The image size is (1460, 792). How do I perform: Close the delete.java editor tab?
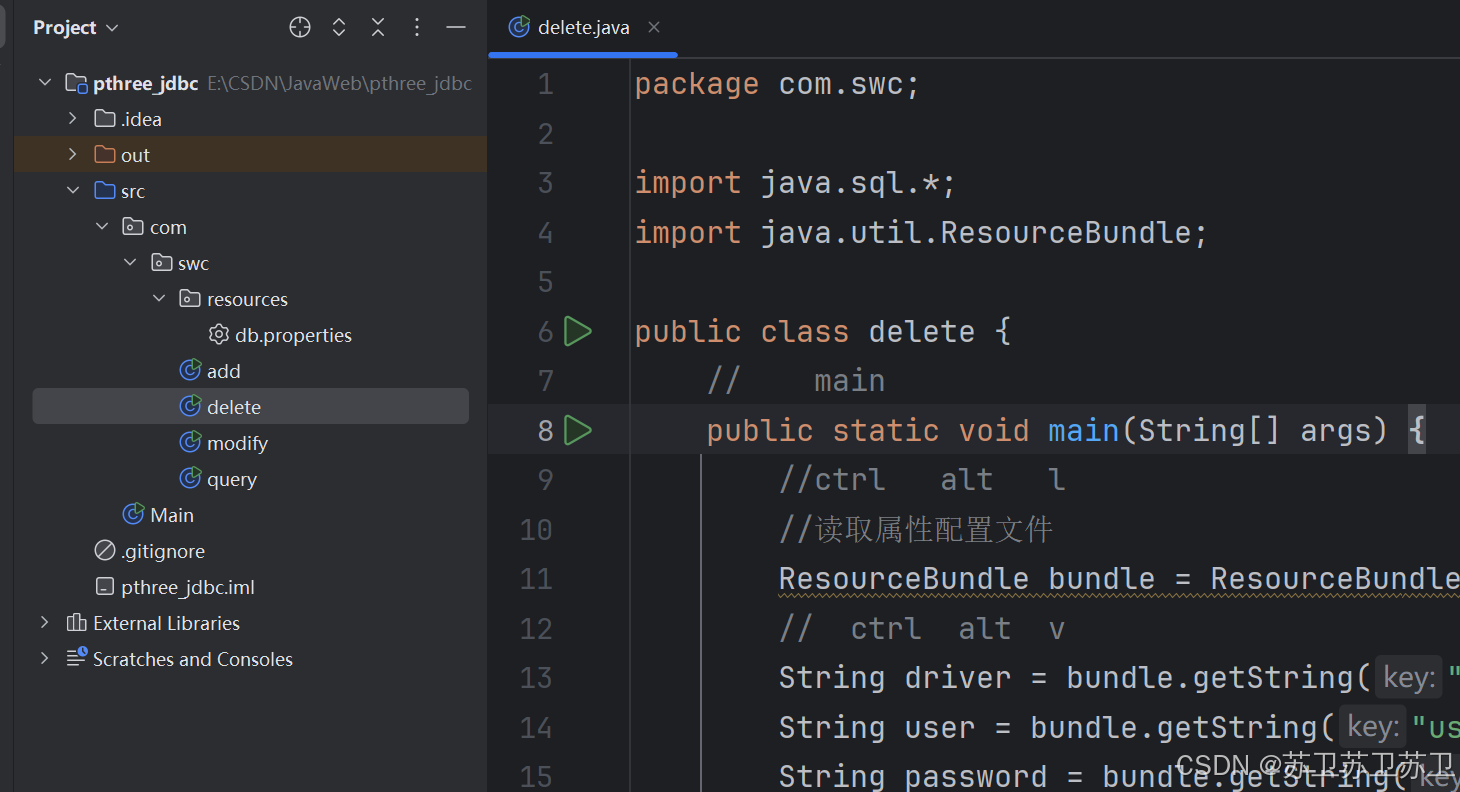pyautogui.click(x=653, y=27)
